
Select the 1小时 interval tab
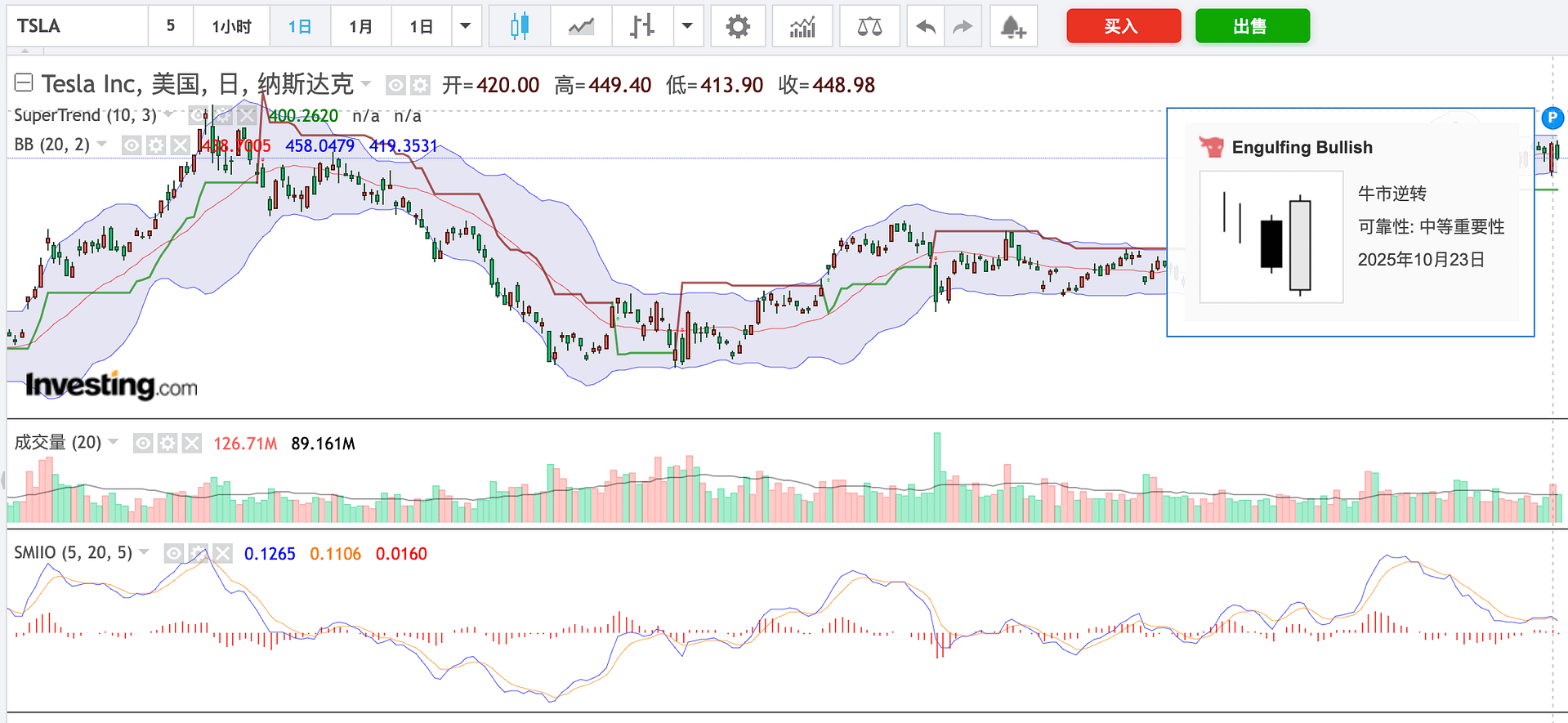(x=231, y=26)
